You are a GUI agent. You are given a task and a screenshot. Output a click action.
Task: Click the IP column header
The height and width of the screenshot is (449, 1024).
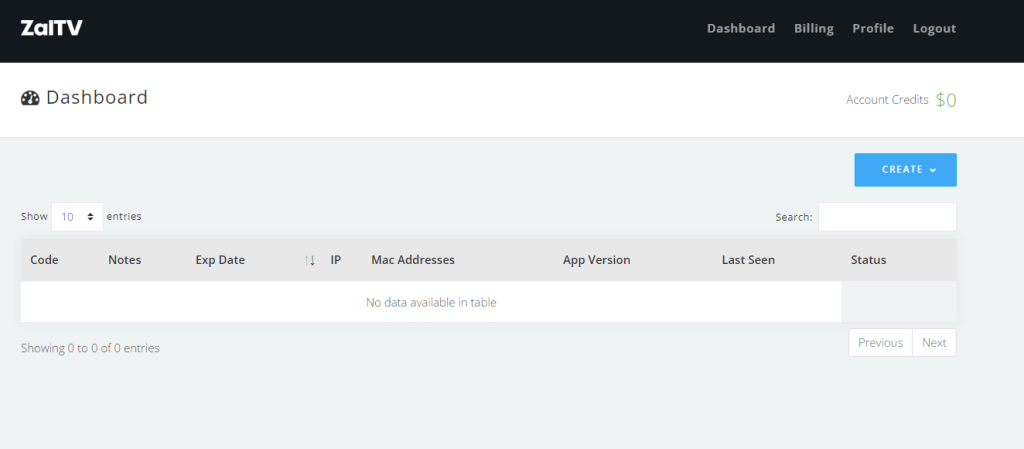(337, 260)
